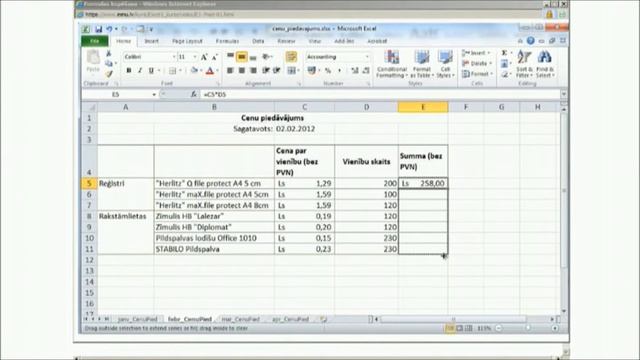Switch to mar_CenuPied sheet tab
This screenshot has height=360, width=640.
tap(240, 319)
